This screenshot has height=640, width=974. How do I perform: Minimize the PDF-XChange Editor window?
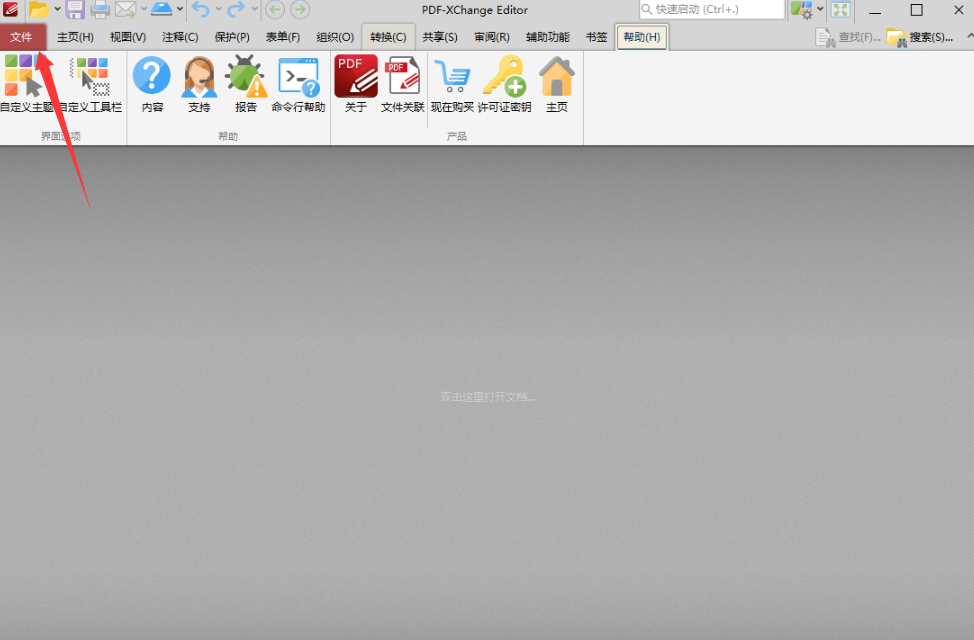click(x=875, y=10)
